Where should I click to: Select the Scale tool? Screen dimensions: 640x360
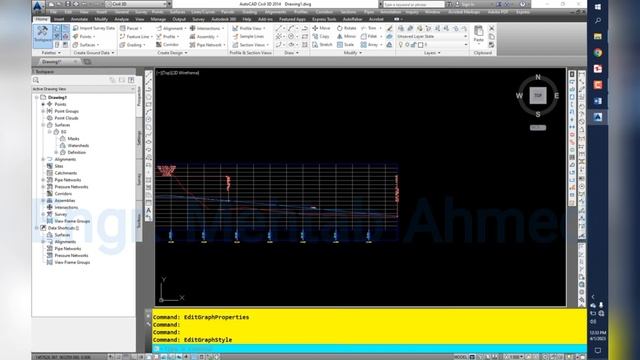(x=345, y=45)
